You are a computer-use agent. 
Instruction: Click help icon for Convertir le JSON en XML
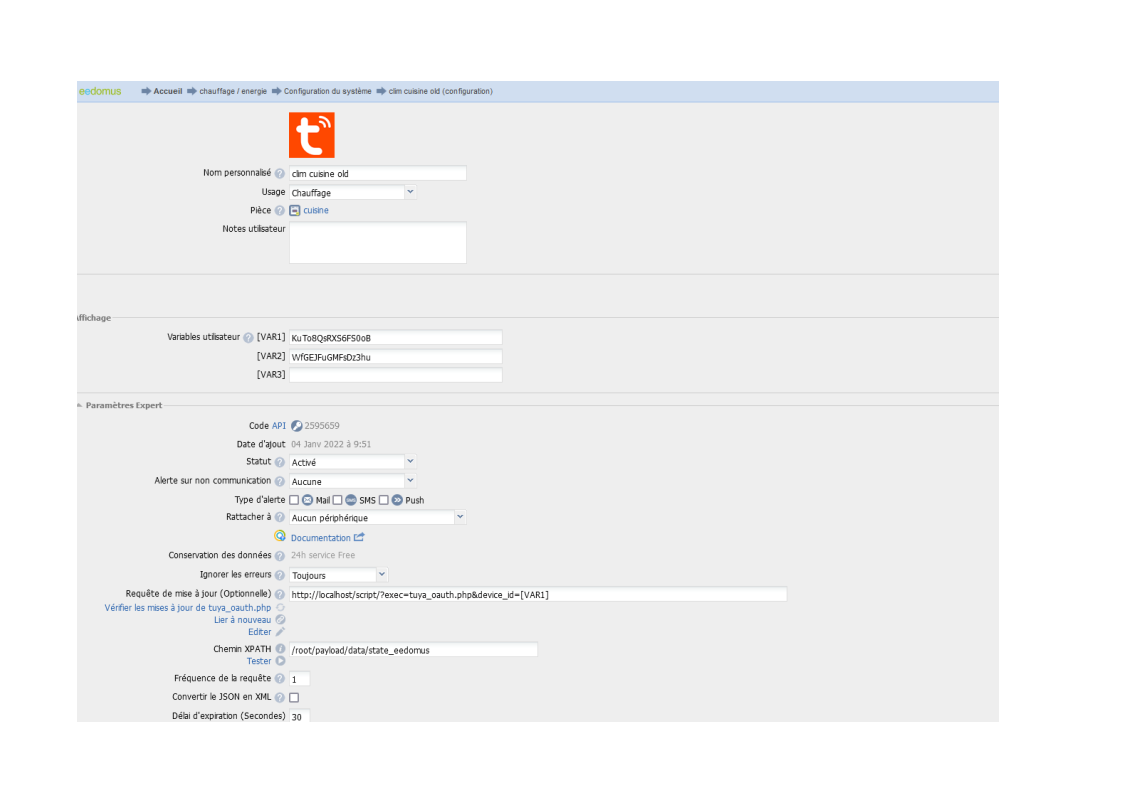pos(280,697)
